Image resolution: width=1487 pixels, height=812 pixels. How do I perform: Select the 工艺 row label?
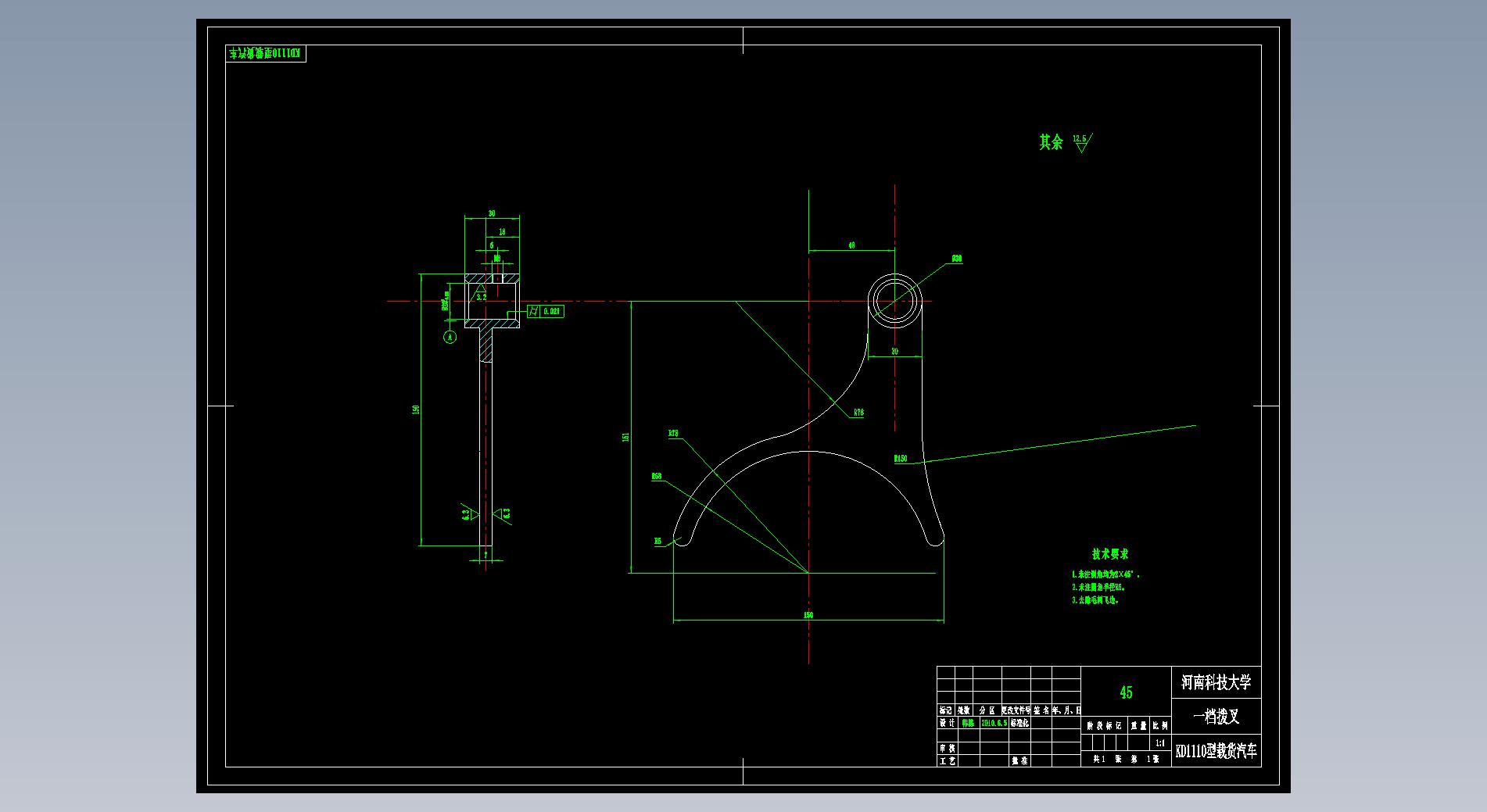[947, 760]
